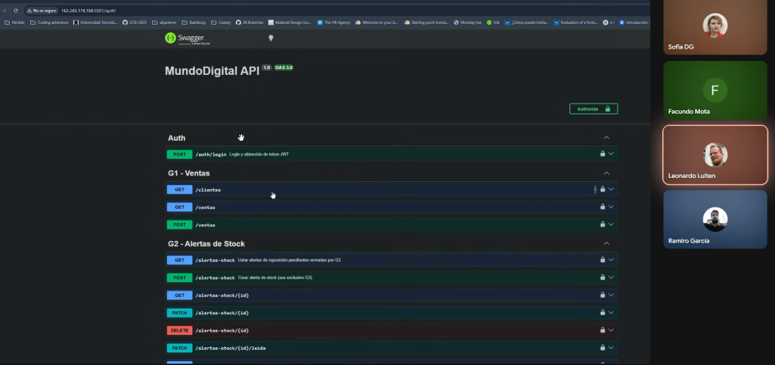This screenshot has height=365, width=775.
Task: Click the lock on the DELETE /alertas-stock/{id} row
Action: click(603, 330)
